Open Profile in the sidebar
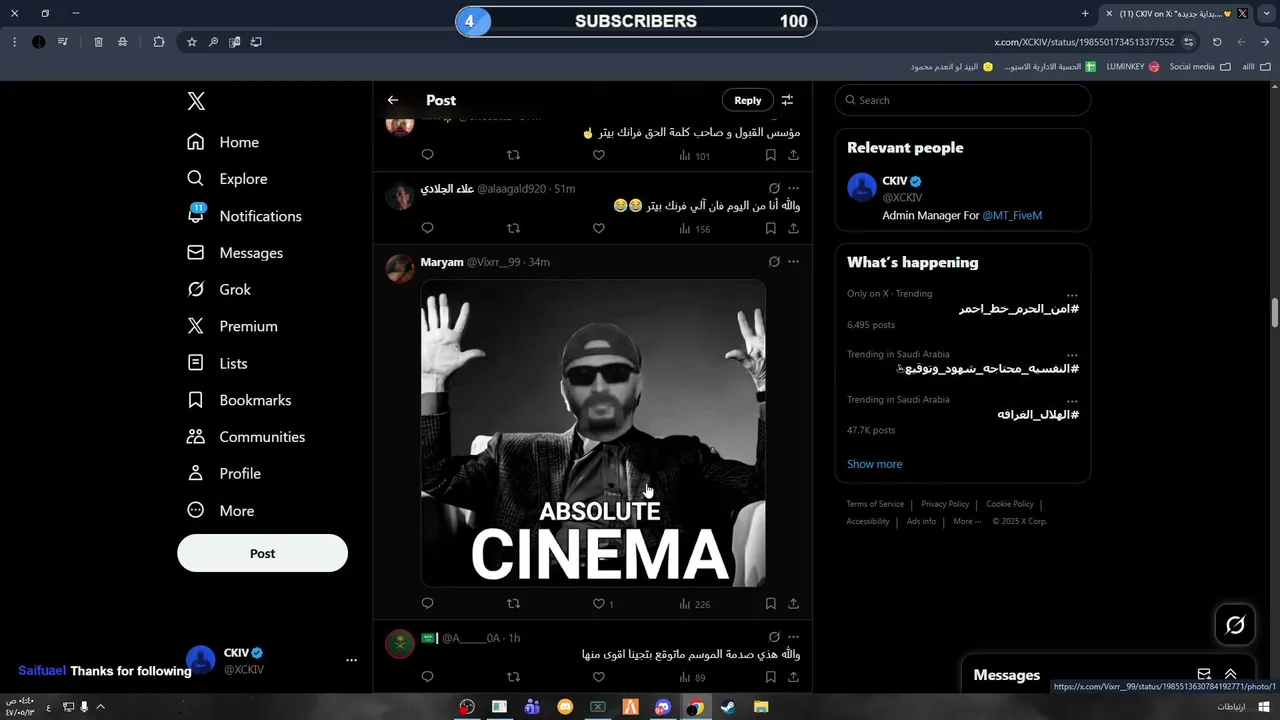 (224, 473)
